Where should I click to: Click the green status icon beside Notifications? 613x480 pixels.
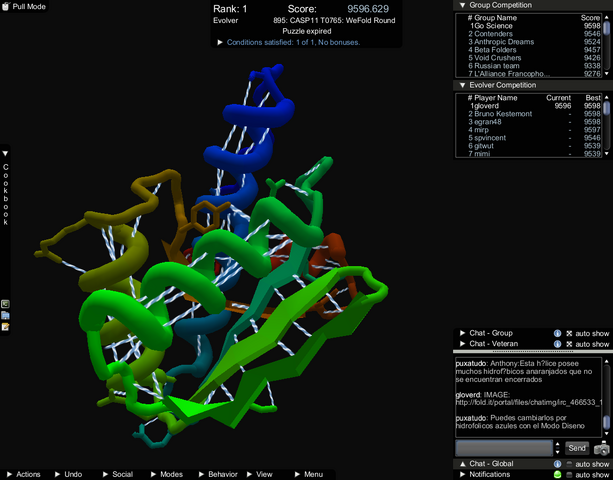click(x=557, y=475)
